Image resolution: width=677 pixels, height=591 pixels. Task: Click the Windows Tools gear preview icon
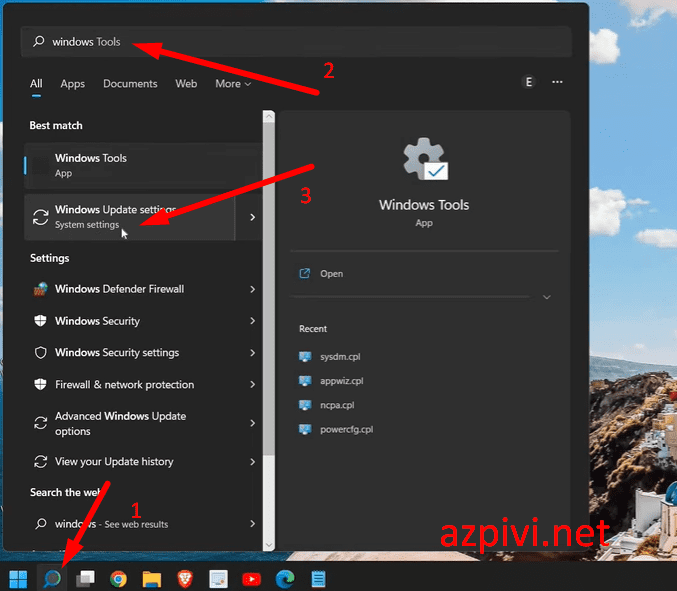[x=425, y=159]
